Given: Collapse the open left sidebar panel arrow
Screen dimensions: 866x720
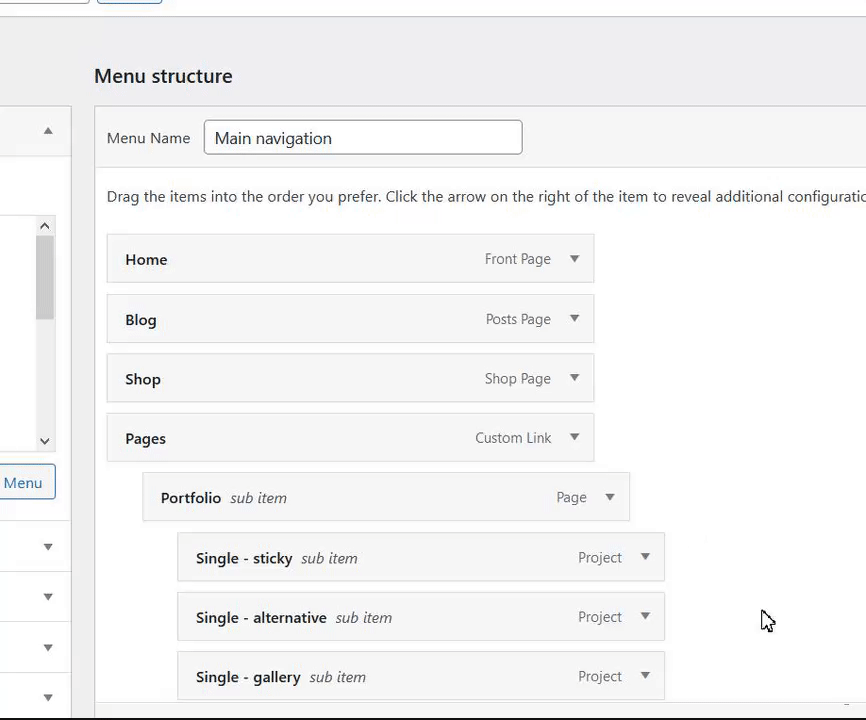Looking at the screenshot, I should click(48, 131).
